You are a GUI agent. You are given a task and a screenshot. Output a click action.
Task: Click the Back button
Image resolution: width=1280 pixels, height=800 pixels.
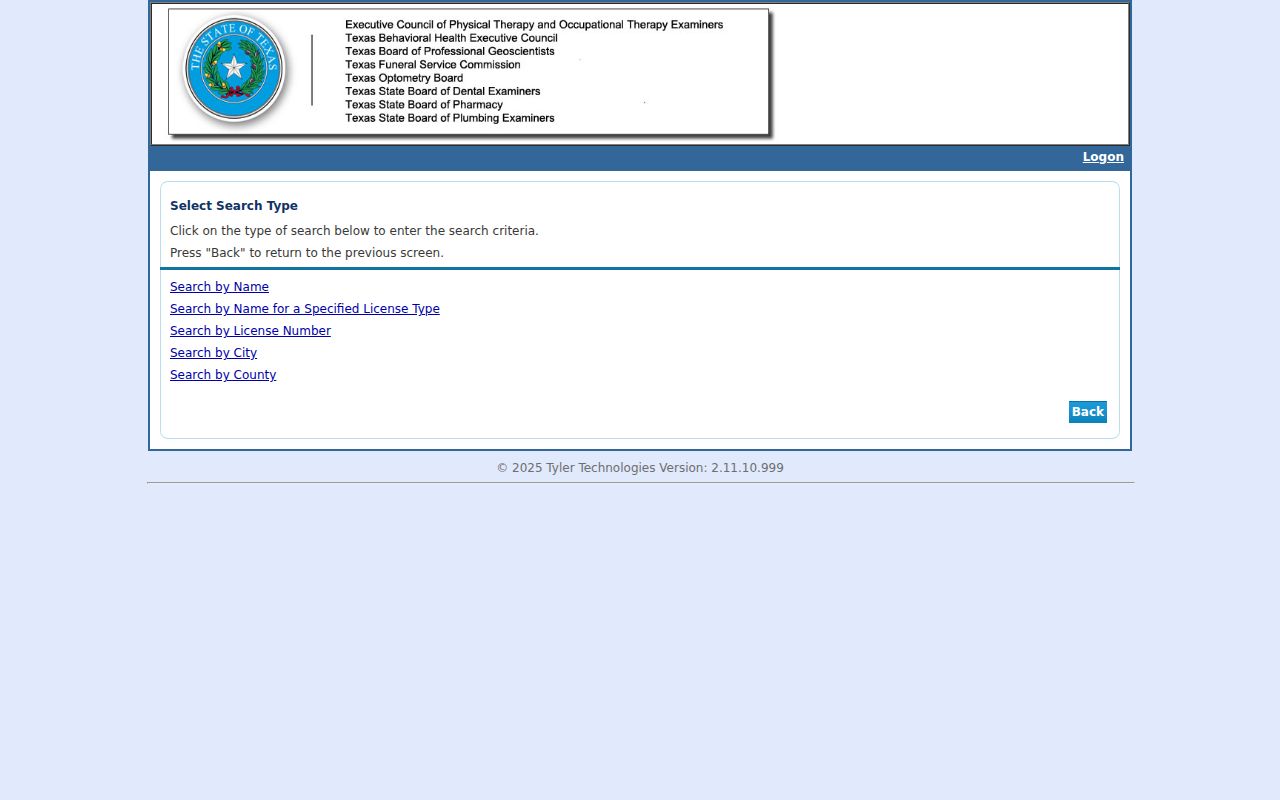pyautogui.click(x=1088, y=412)
